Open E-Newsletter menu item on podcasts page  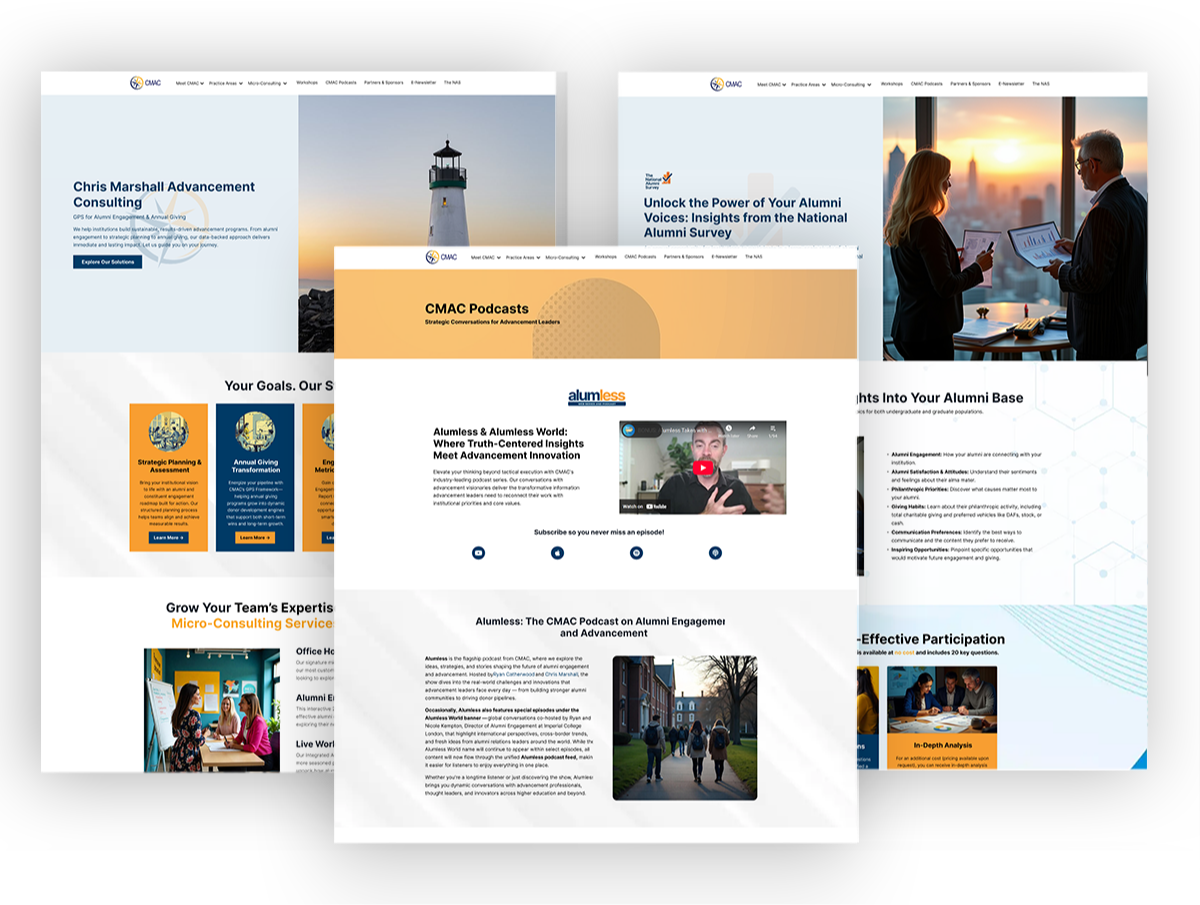(725, 257)
